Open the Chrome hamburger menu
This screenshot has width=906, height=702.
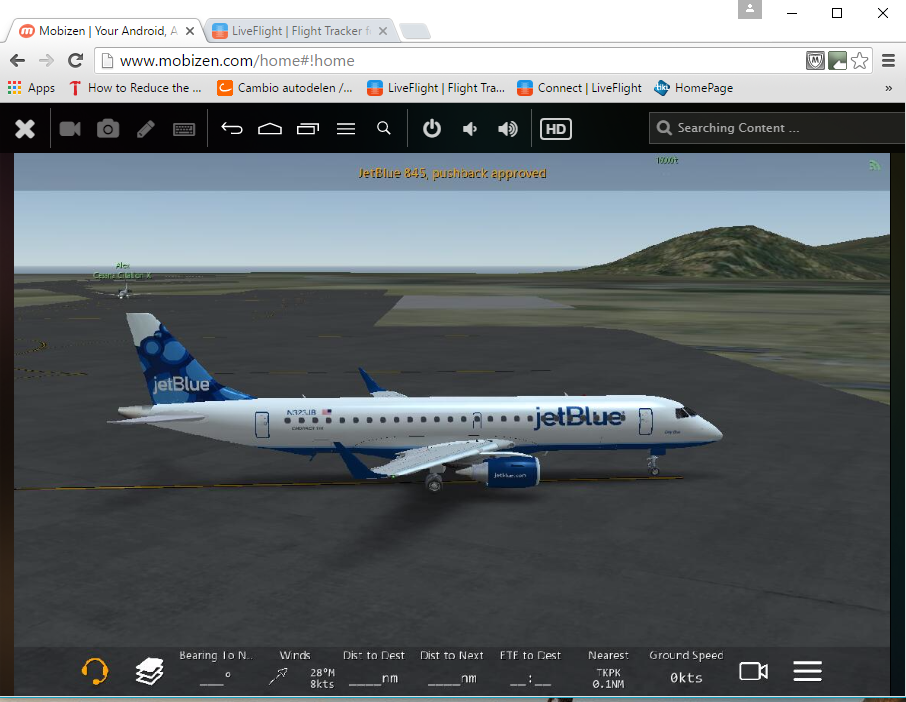(888, 60)
